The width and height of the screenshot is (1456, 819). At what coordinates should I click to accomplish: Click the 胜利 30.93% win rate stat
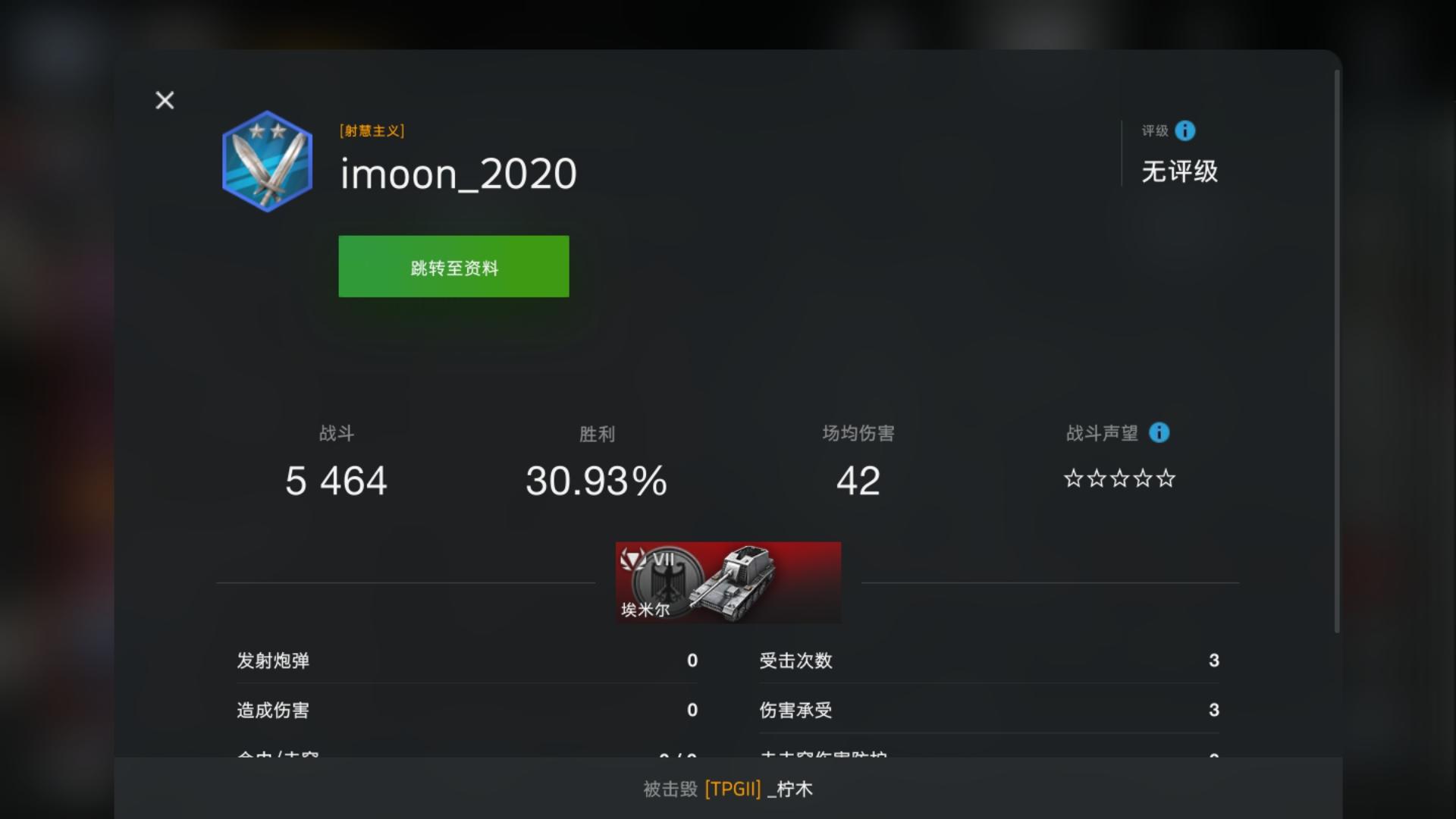[x=597, y=461]
